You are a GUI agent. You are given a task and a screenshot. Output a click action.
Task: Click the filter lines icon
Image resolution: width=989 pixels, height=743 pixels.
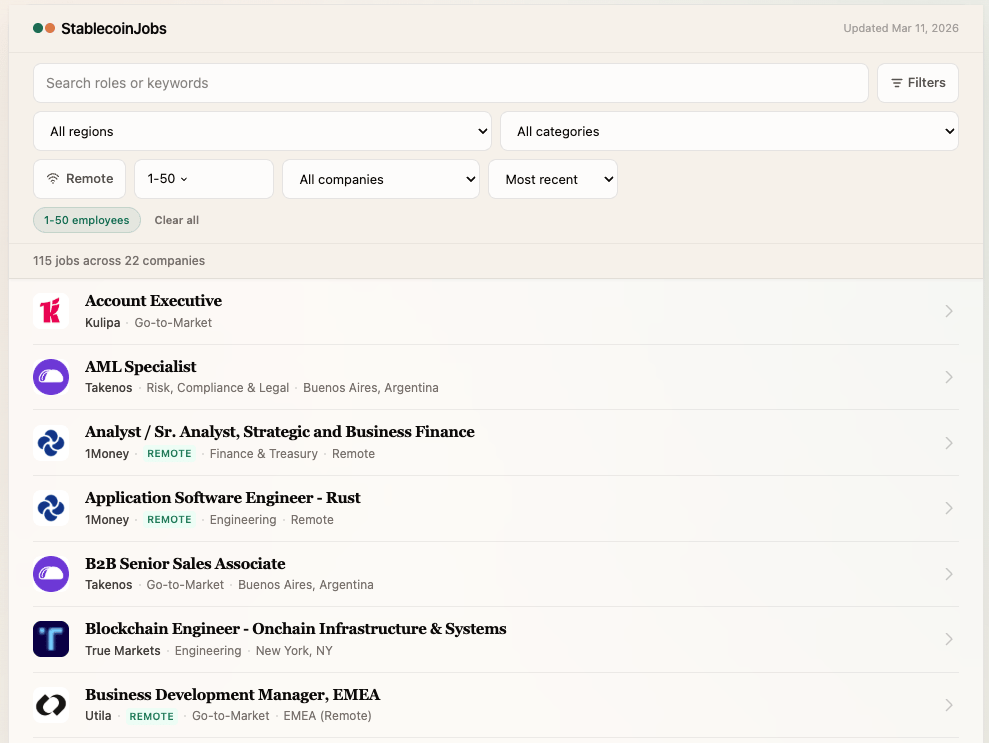tap(896, 83)
